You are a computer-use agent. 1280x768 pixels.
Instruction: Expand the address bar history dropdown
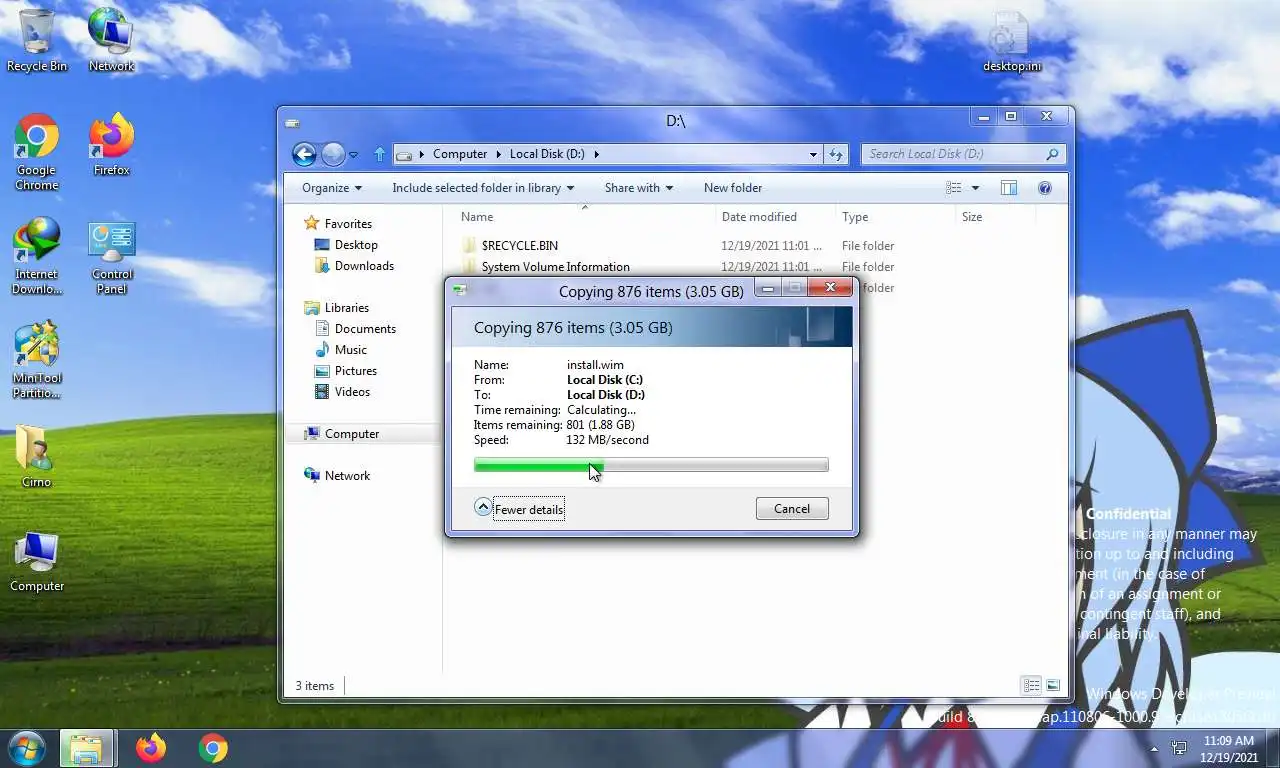pos(813,154)
